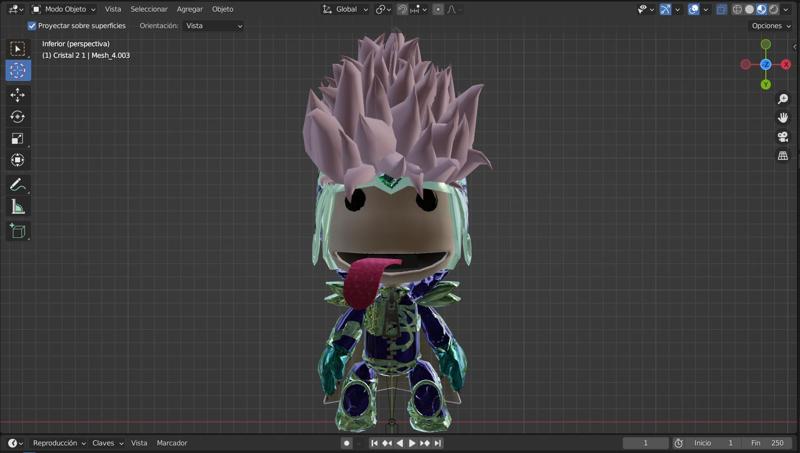Toggle the snap magnet icon

click(402, 9)
